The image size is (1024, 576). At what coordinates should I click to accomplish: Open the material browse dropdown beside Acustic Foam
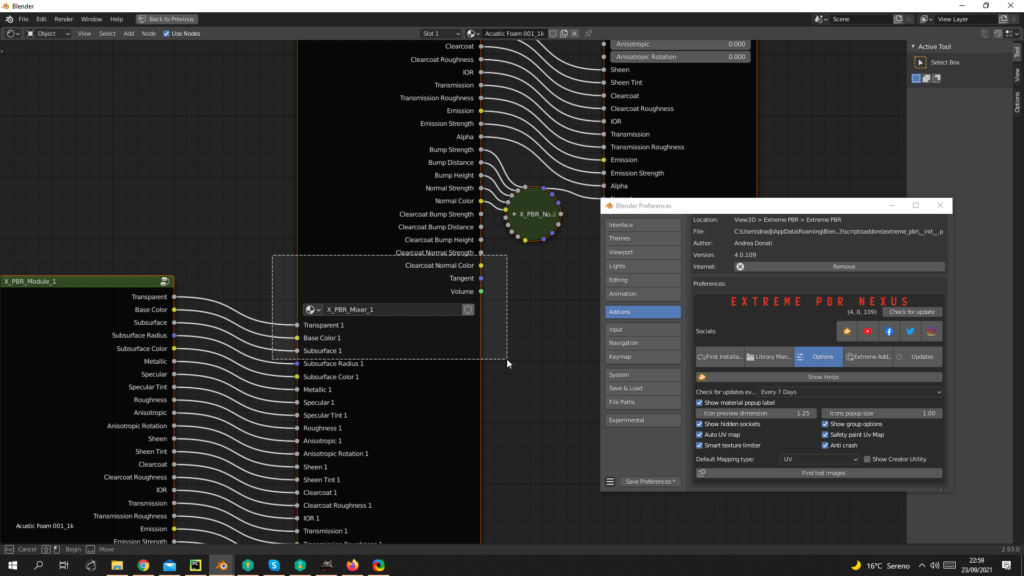[x=473, y=33]
